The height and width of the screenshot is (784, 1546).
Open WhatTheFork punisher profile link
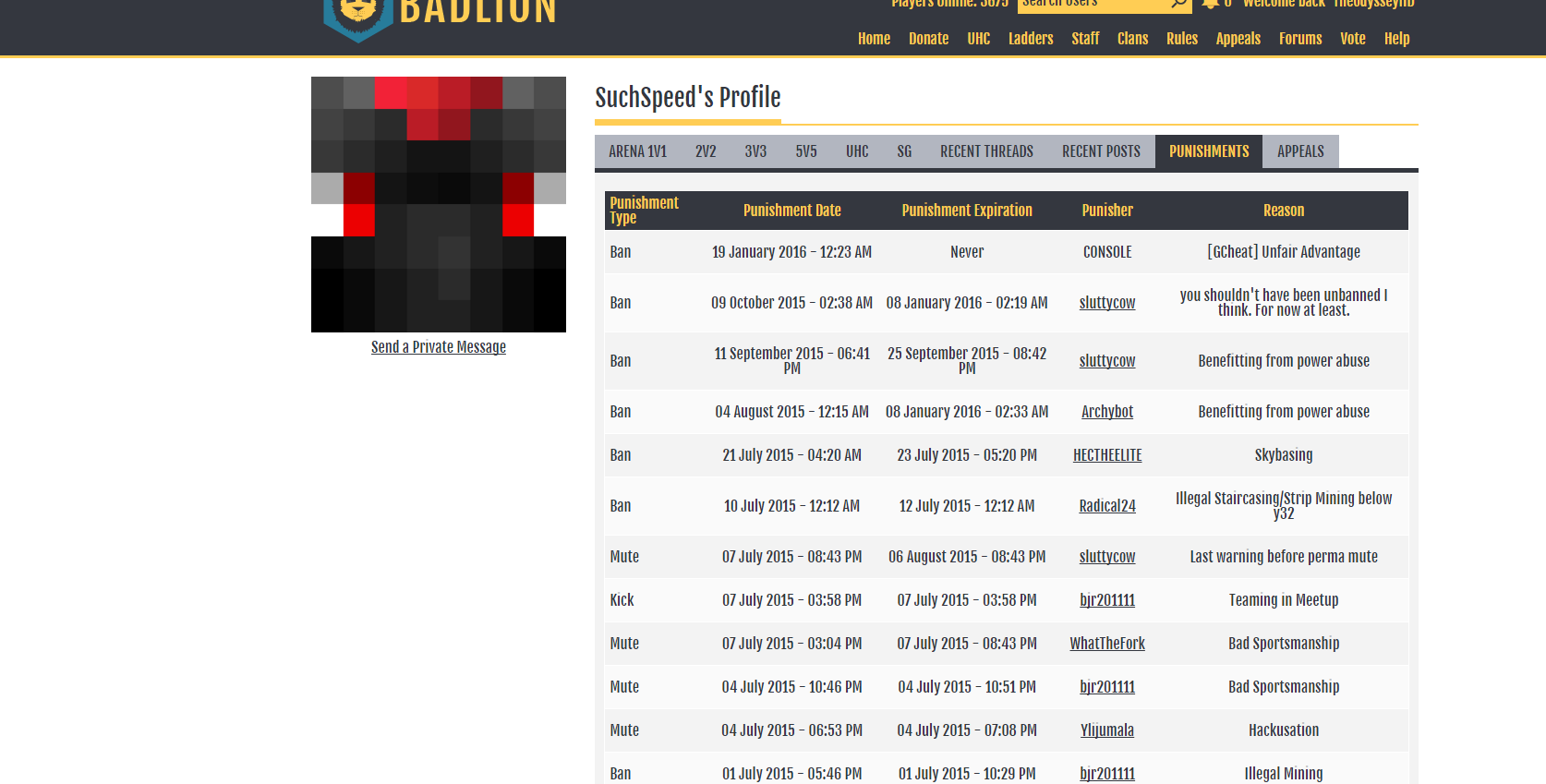pyautogui.click(x=1107, y=644)
